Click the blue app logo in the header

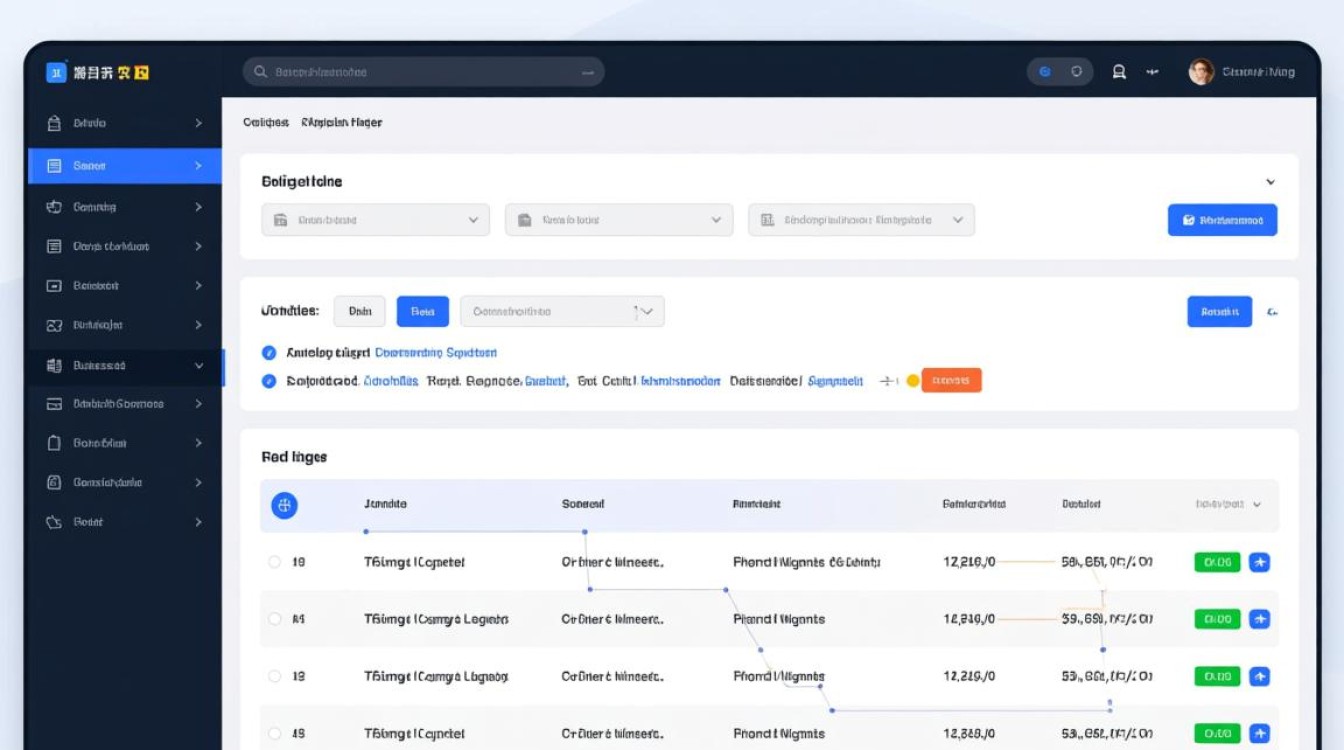[56, 72]
